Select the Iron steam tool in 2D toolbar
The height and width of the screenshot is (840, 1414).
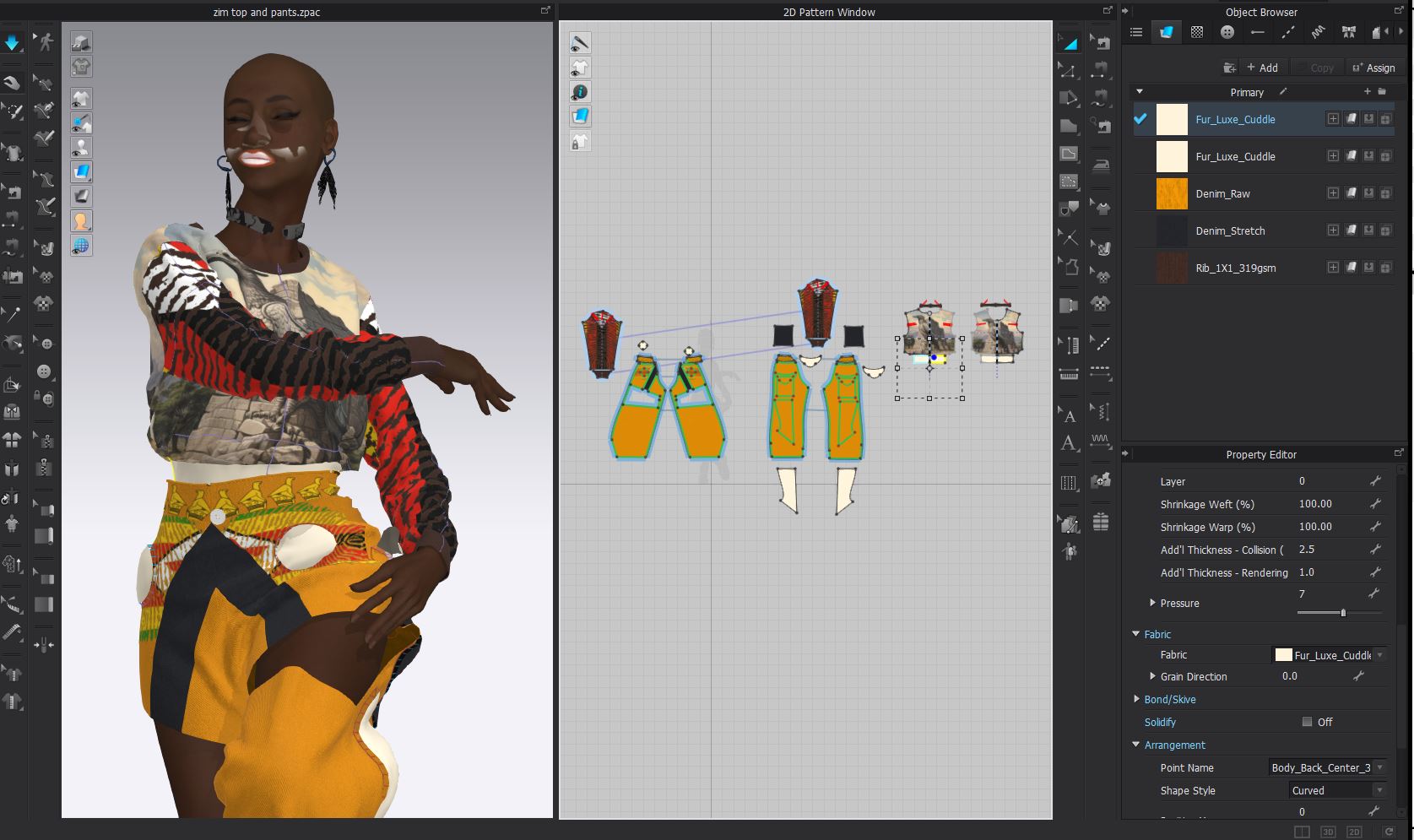[x=1100, y=165]
